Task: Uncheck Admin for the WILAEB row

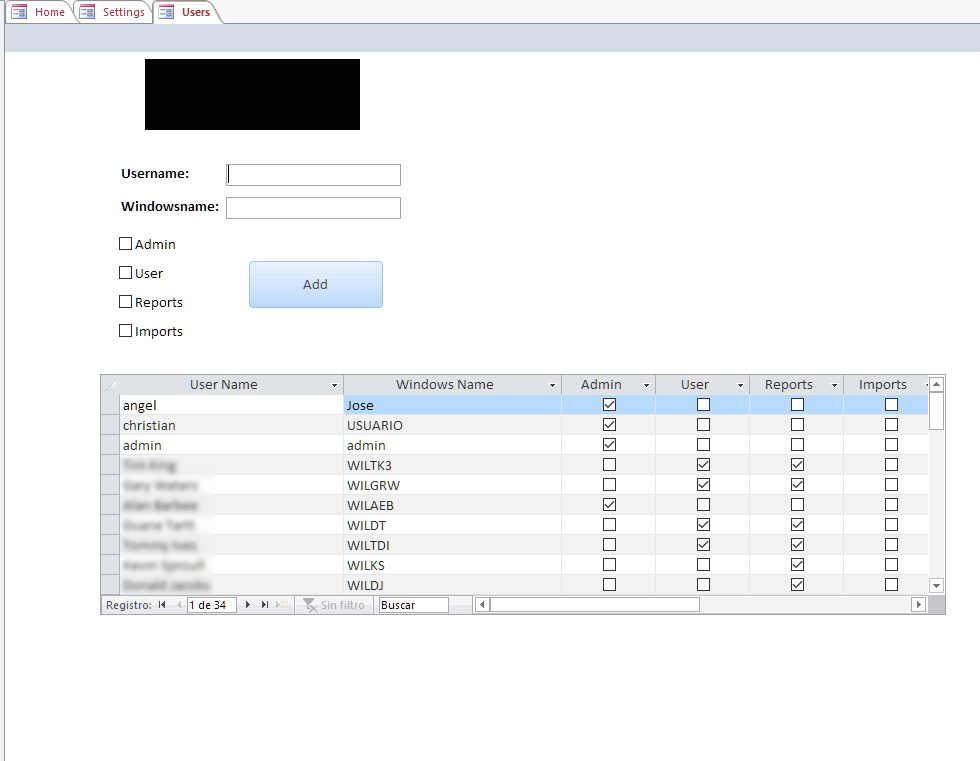Action: (x=609, y=505)
